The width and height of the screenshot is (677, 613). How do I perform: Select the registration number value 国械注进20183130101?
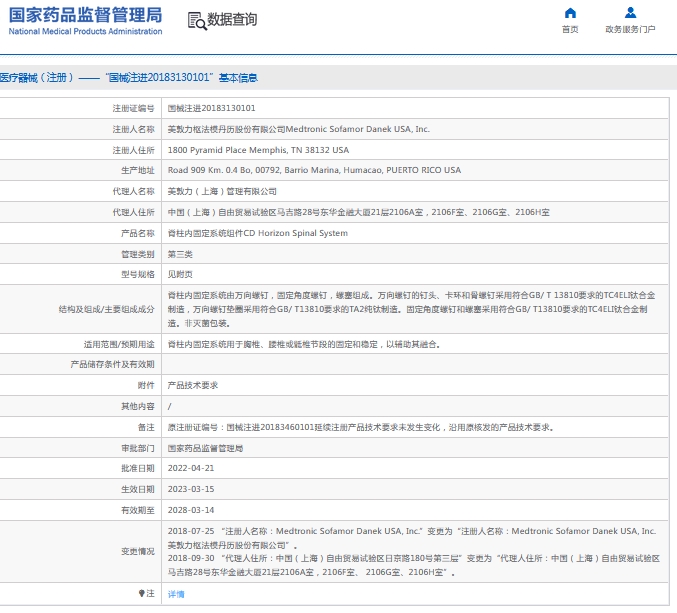(212, 108)
